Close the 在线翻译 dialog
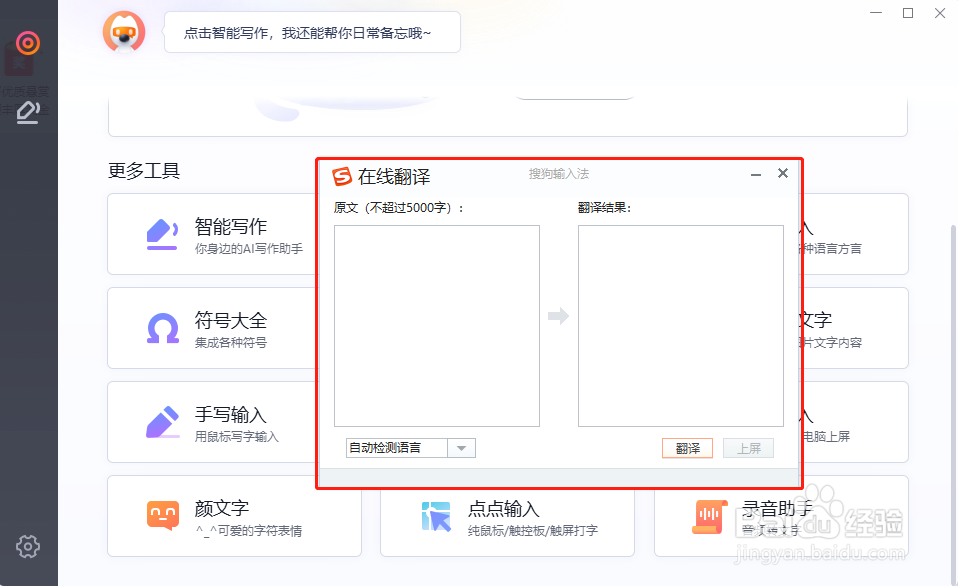The height and width of the screenshot is (586, 958). click(x=783, y=174)
